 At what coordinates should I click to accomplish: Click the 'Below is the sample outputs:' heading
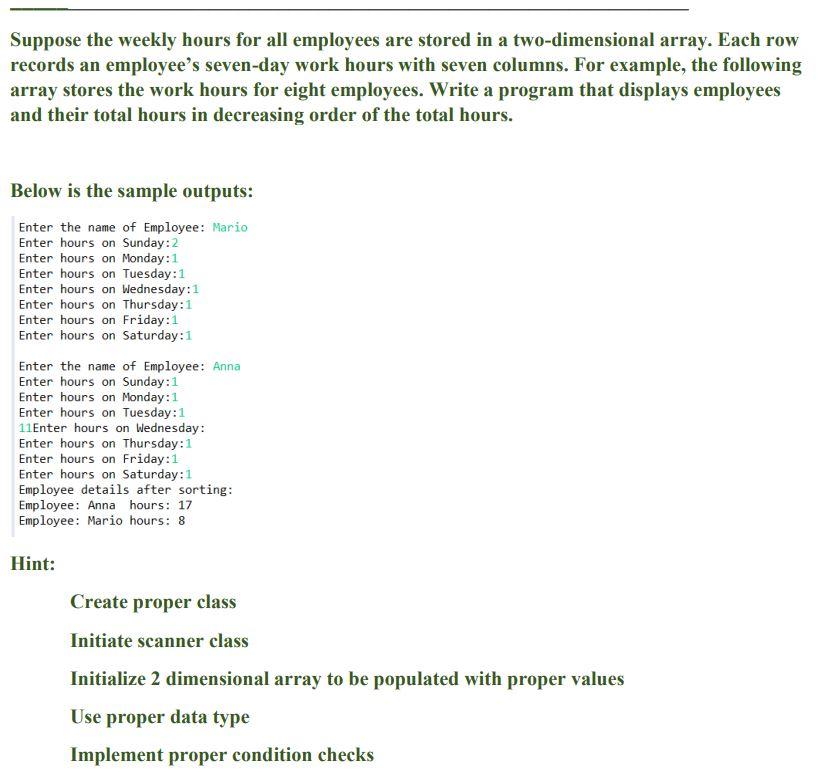[132, 191]
